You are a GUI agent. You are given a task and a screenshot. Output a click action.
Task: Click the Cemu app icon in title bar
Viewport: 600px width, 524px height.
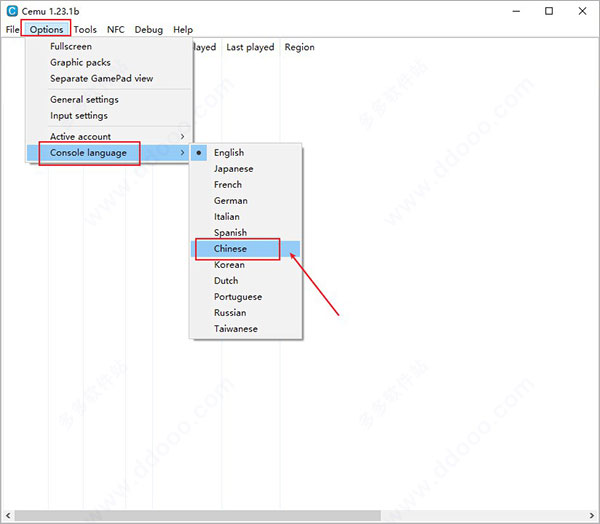pos(12,11)
